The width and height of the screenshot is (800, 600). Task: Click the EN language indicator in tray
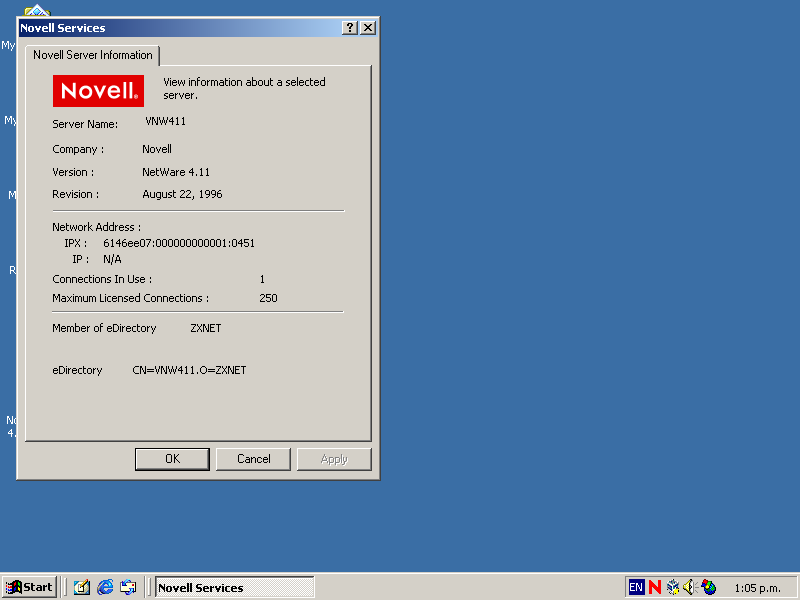tap(636, 587)
